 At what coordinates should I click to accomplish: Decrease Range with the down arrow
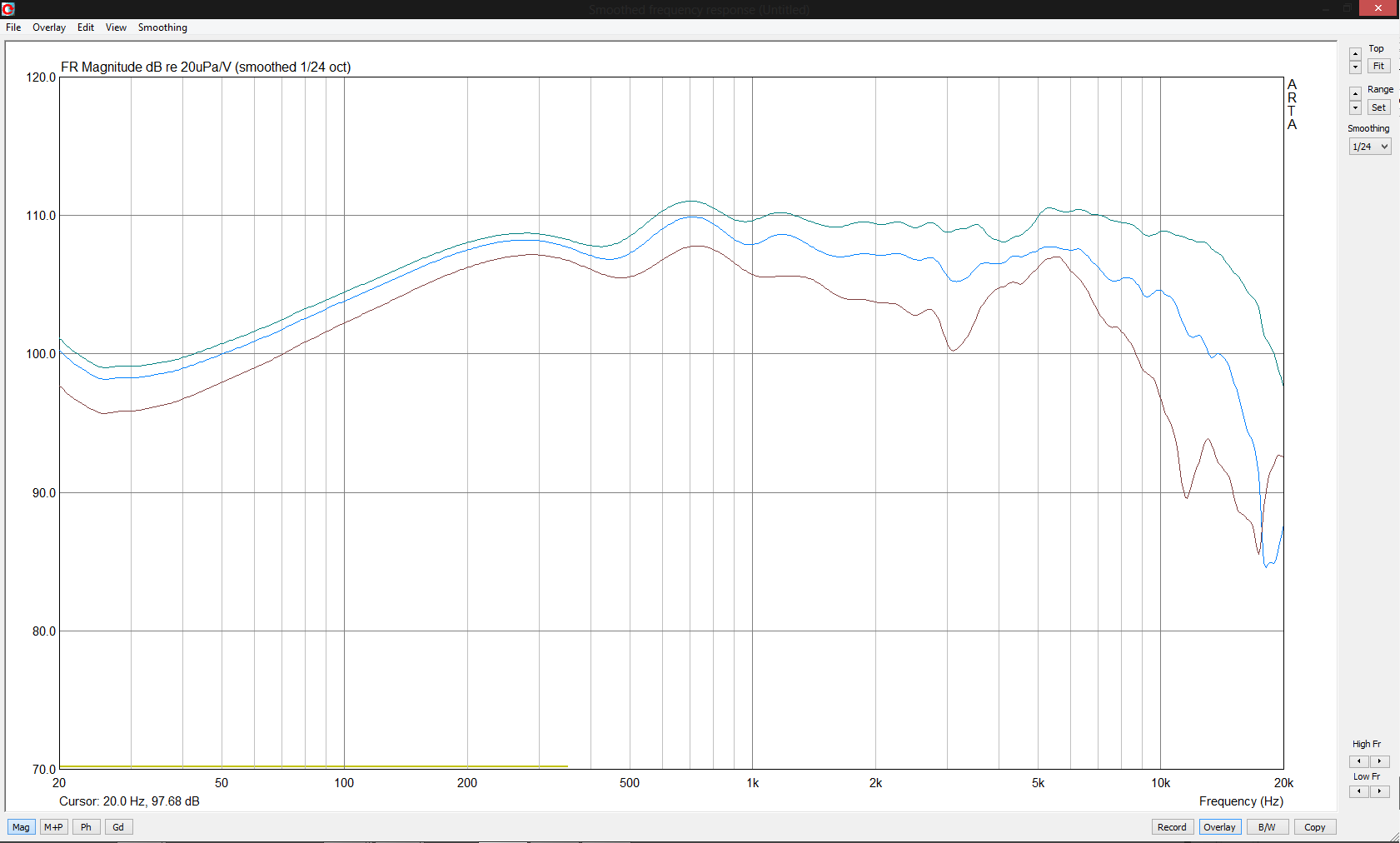tap(1355, 107)
